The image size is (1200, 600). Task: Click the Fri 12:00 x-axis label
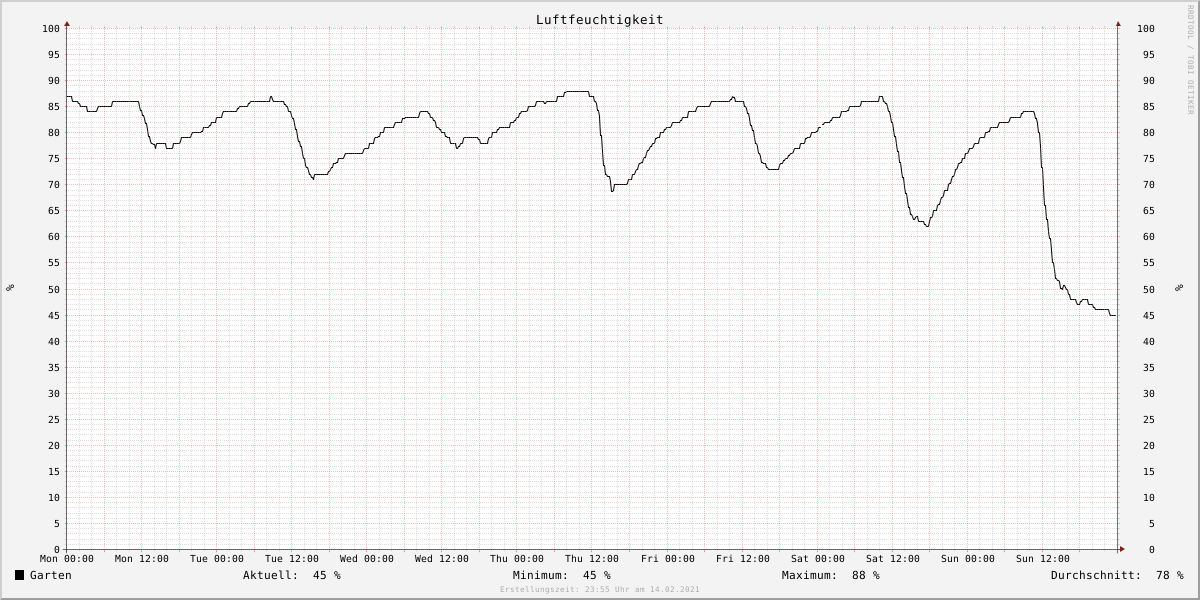(x=743, y=559)
